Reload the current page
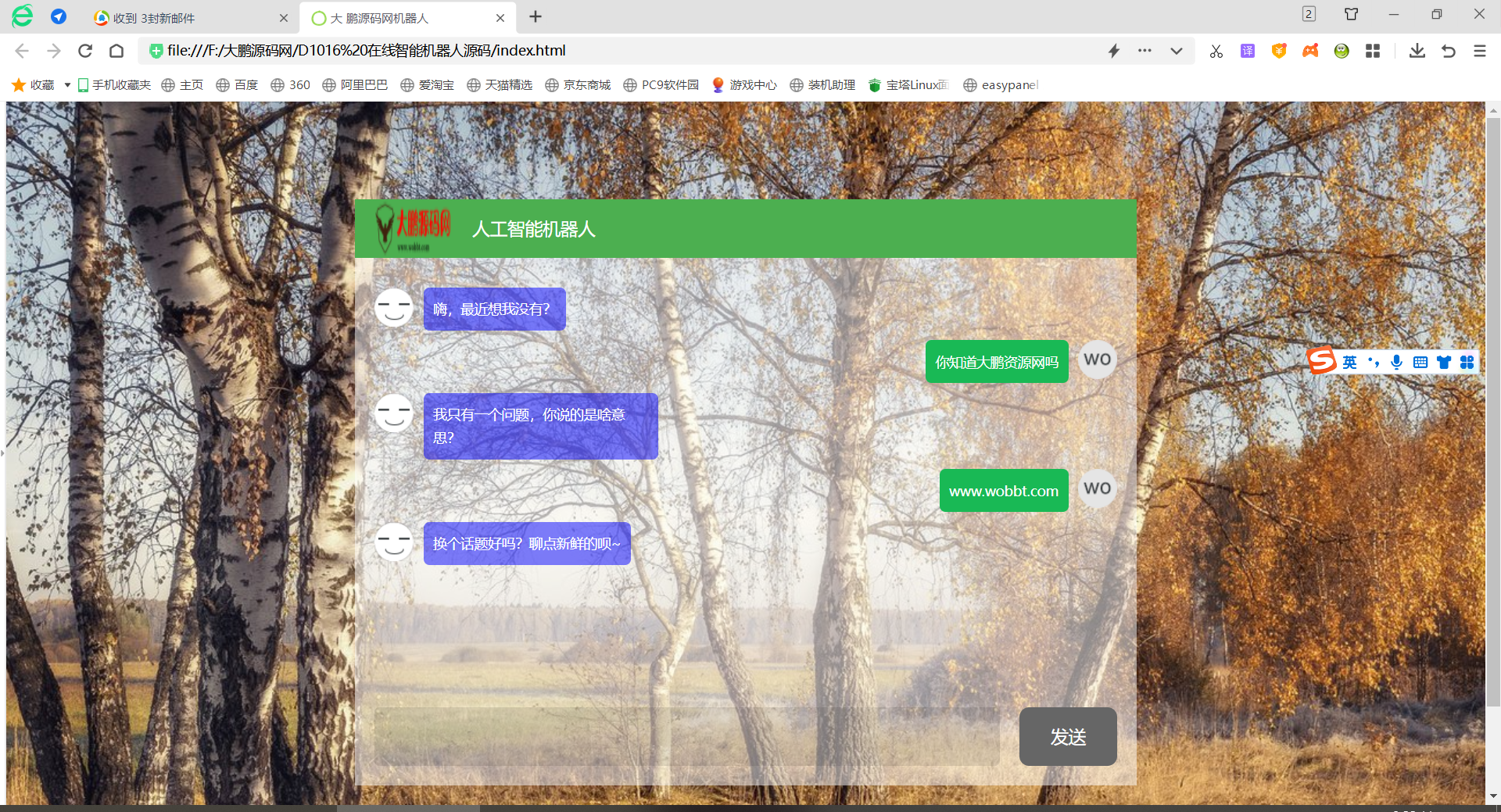 coord(85,52)
